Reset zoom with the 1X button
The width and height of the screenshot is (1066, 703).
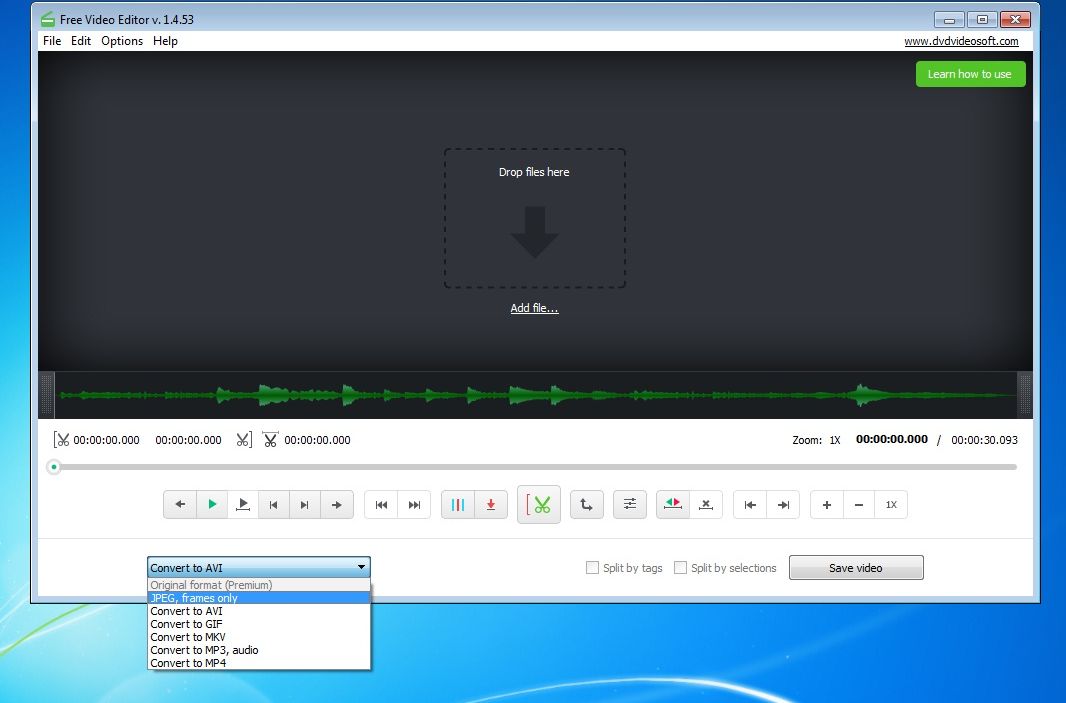tap(891, 504)
